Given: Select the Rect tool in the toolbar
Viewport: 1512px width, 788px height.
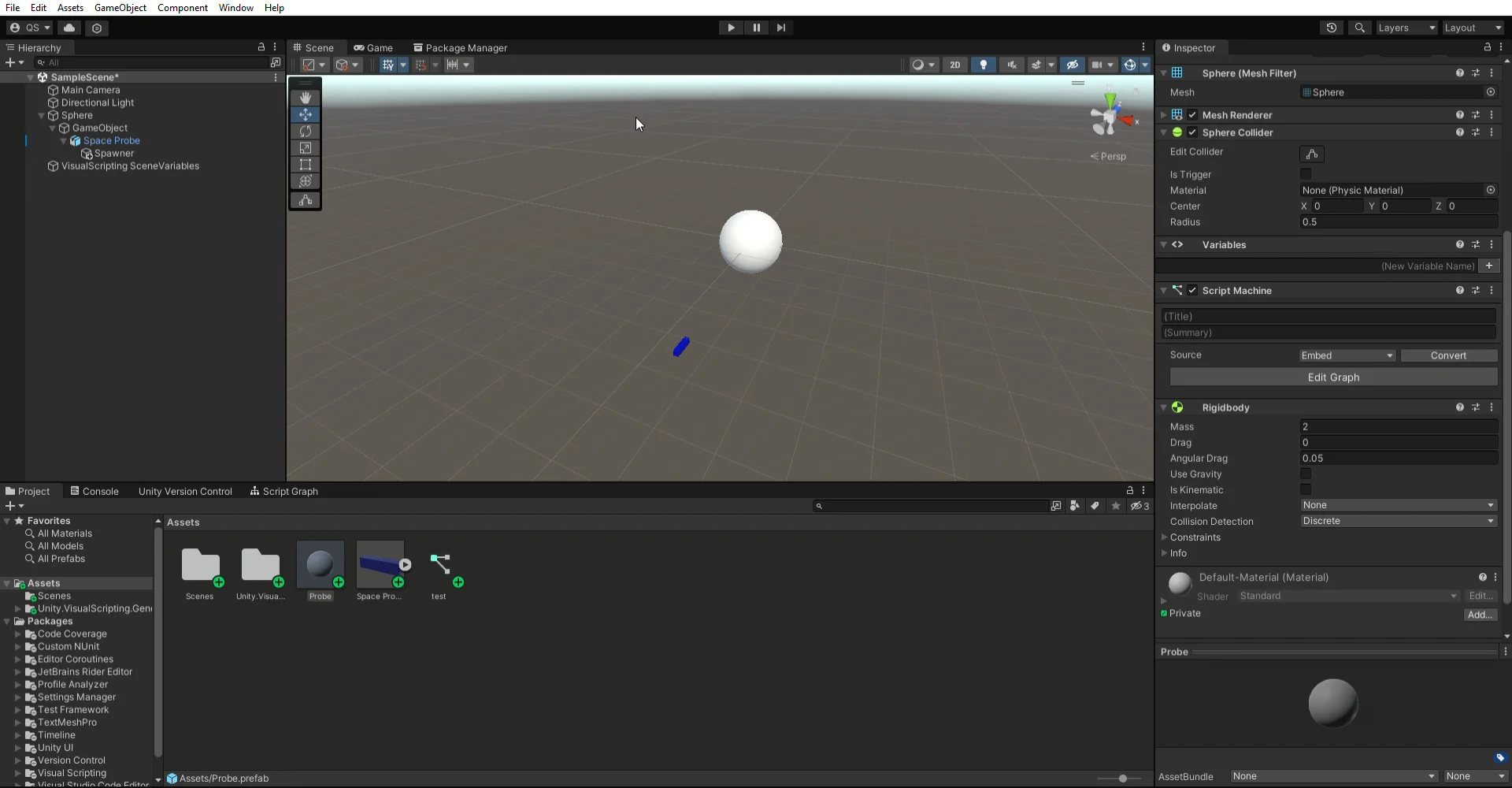Looking at the screenshot, I should pyautogui.click(x=305, y=164).
